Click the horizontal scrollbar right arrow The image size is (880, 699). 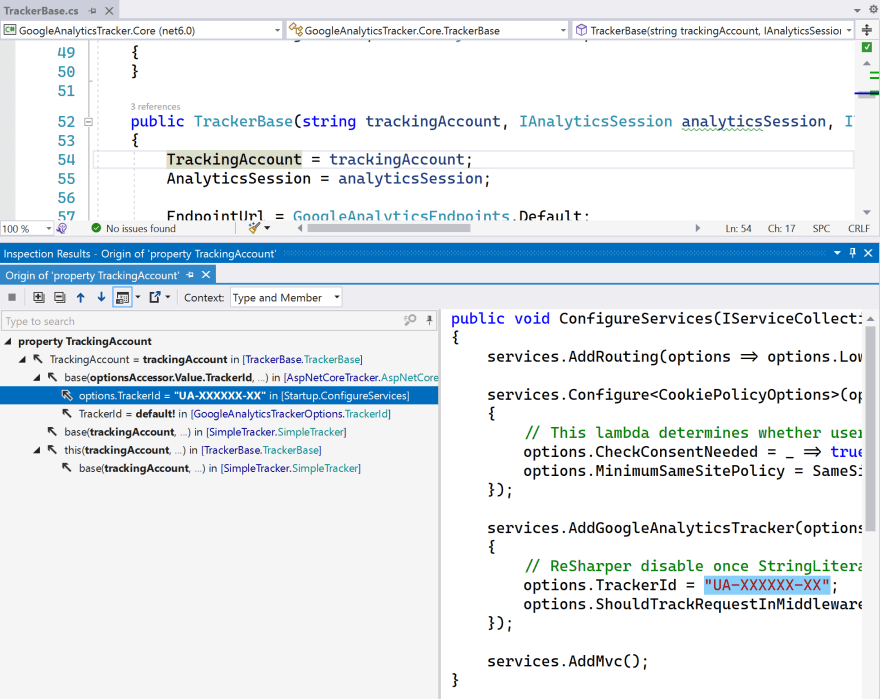pos(698,228)
